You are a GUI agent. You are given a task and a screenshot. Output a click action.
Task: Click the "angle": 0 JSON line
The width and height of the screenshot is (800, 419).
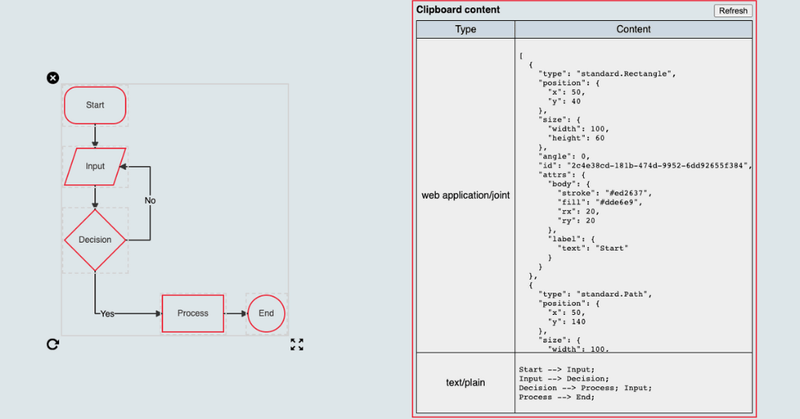(x=564, y=156)
